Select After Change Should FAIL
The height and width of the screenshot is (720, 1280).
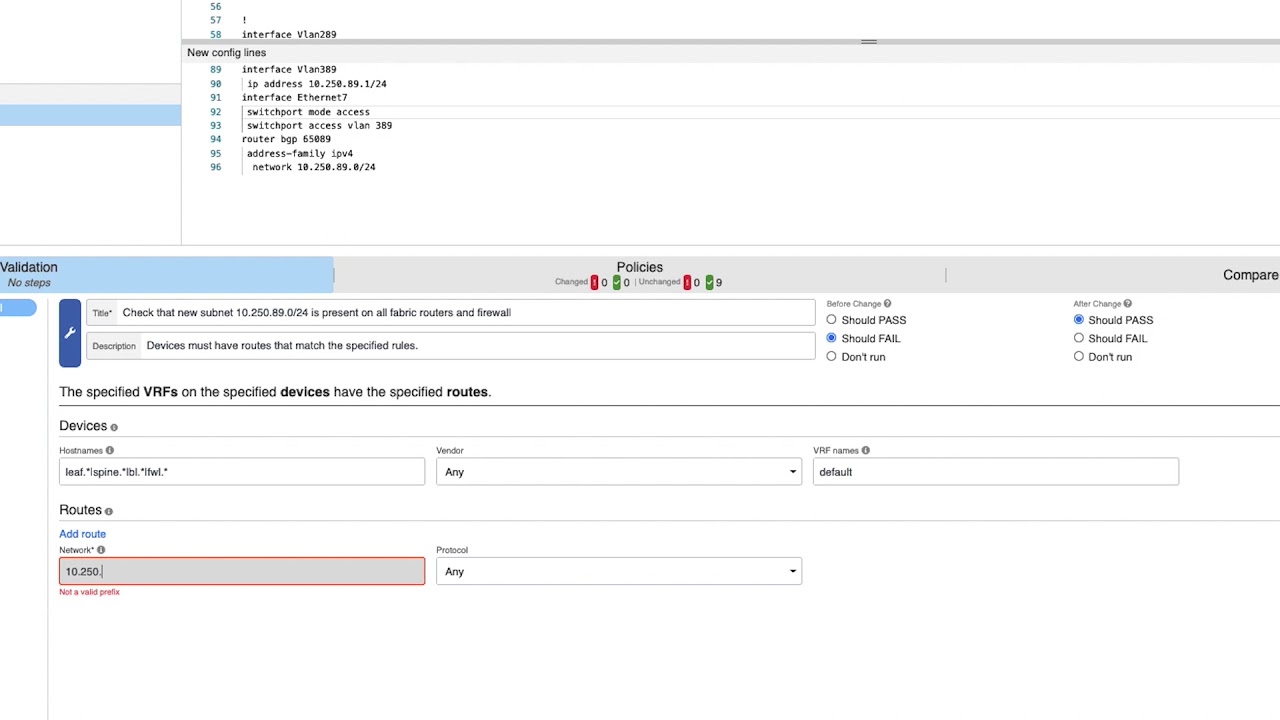(1078, 338)
